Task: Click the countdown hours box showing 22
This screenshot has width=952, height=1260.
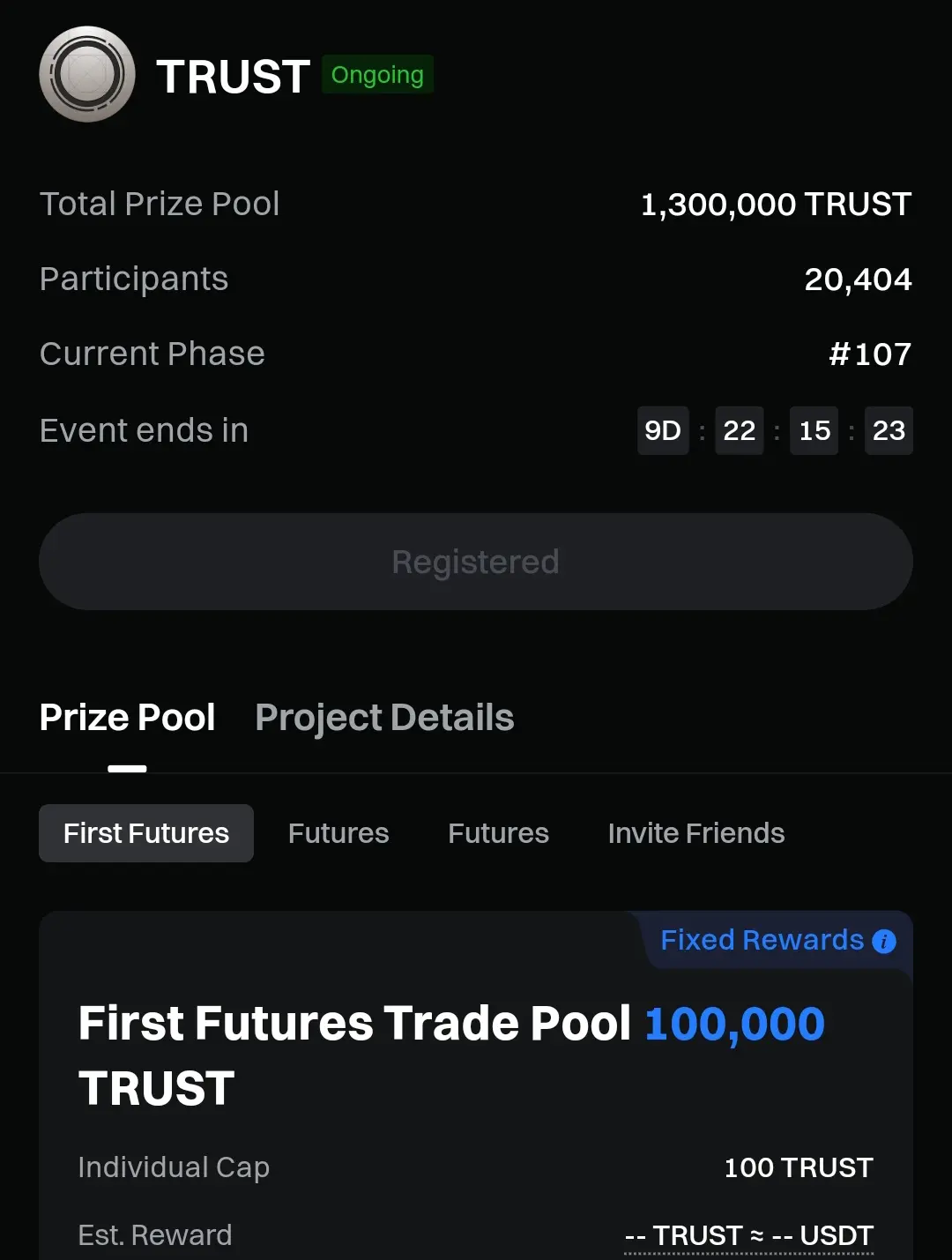Action: point(739,430)
